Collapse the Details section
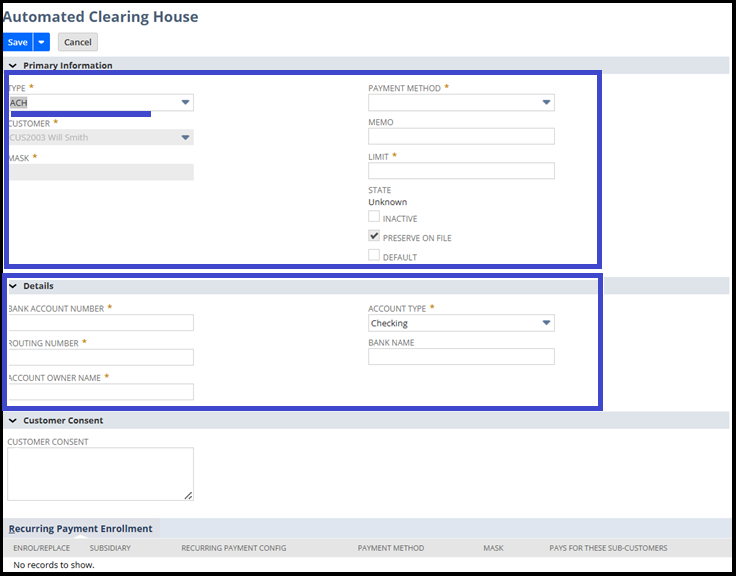The height and width of the screenshot is (576, 736). [x=13, y=286]
